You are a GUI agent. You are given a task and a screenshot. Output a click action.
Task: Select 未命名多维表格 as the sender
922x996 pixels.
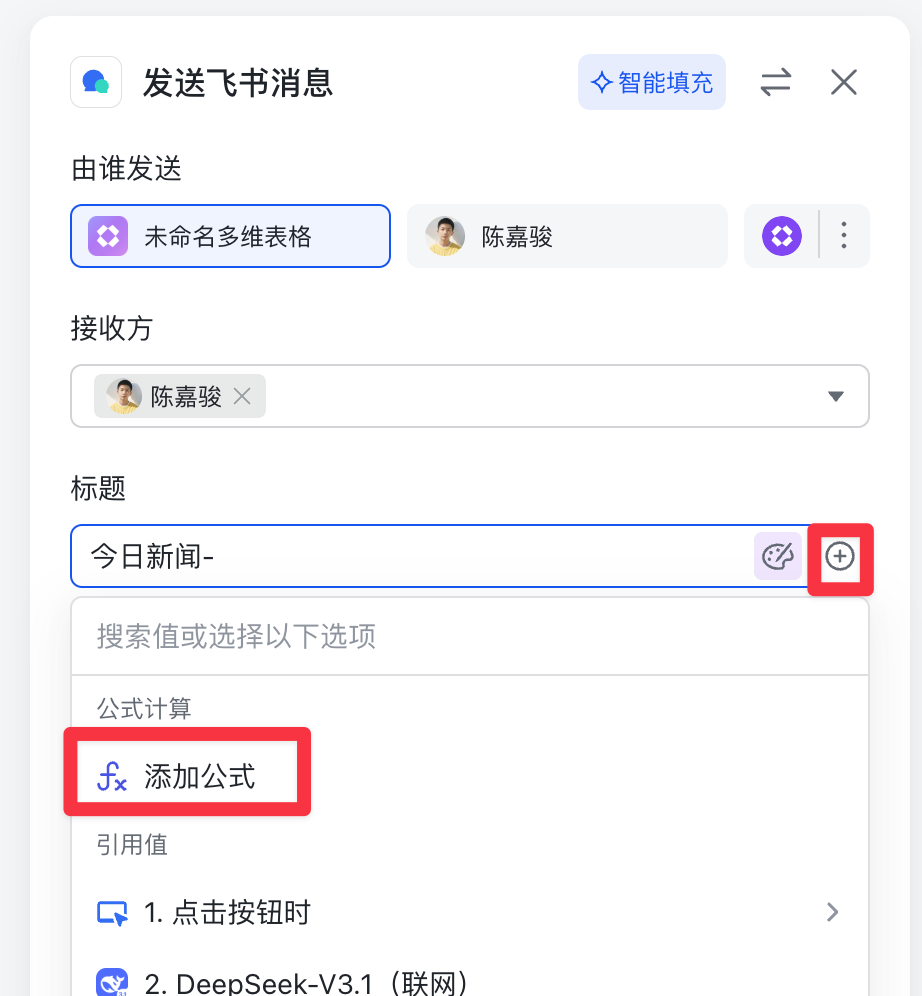(x=230, y=236)
